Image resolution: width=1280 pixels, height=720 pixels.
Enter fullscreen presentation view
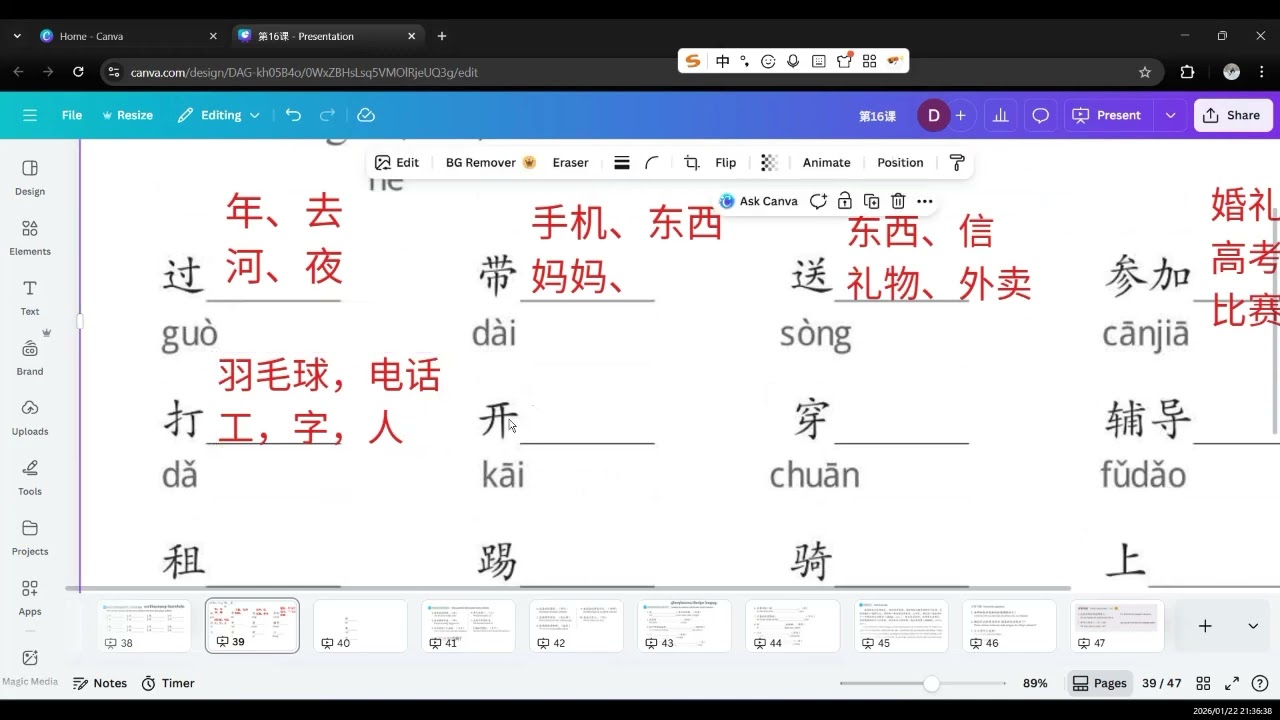tap(1232, 683)
